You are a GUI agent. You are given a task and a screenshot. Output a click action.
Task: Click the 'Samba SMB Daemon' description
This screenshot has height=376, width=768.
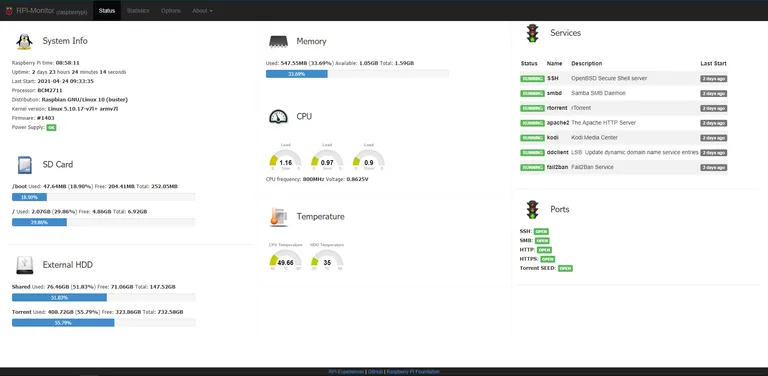[598, 93]
